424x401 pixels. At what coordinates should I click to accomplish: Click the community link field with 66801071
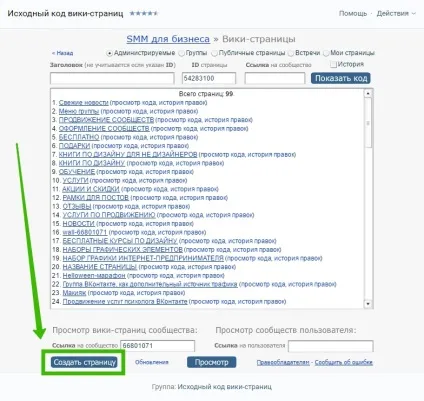pyautogui.click(x=157, y=346)
